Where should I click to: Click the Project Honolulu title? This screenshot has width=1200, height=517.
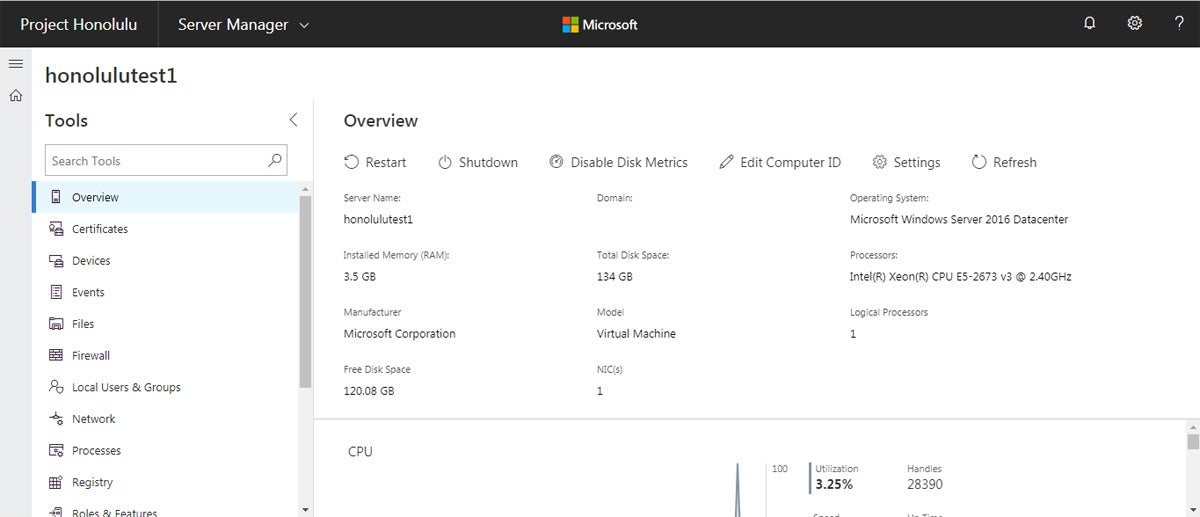click(x=79, y=24)
